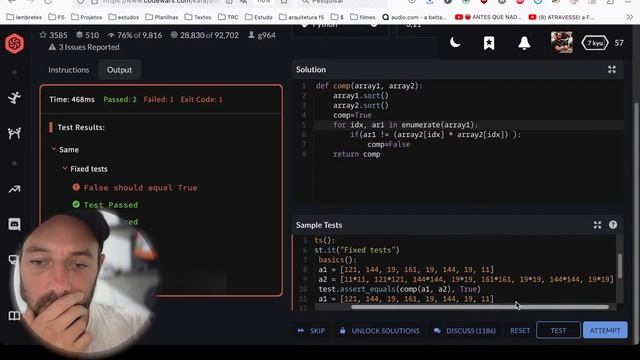Open '(9) ATRAVESSEI a F...' bookmark
Image resolution: width=640 pixels, height=360 pixels.
pos(561,17)
